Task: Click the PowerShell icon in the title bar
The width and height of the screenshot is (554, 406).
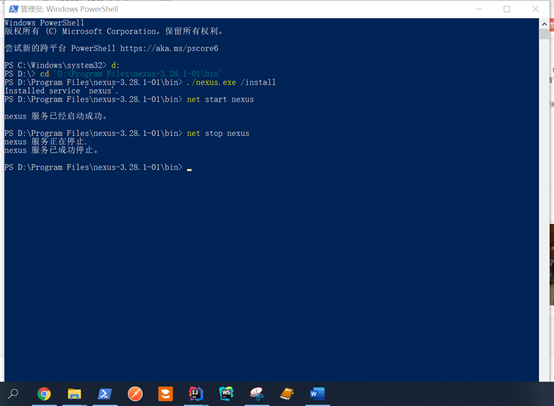Action: [13, 9]
